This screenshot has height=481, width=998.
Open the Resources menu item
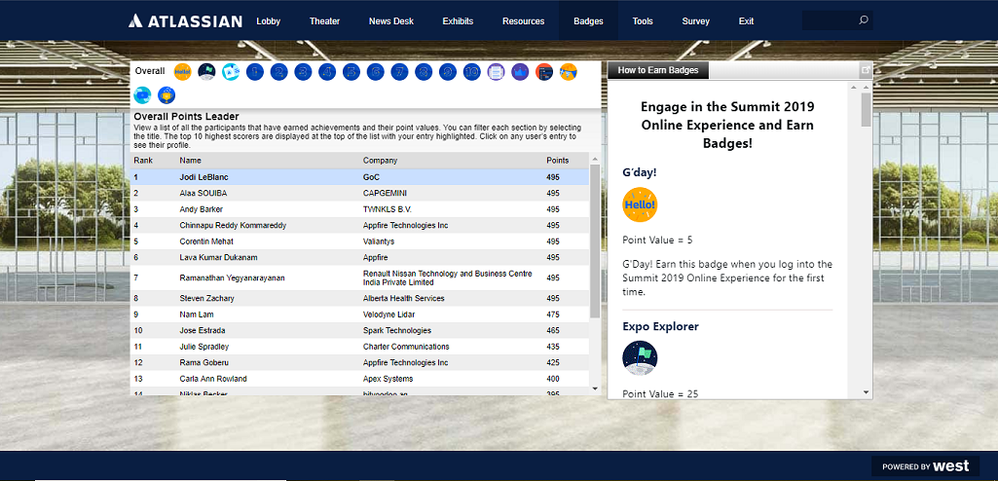(x=523, y=21)
